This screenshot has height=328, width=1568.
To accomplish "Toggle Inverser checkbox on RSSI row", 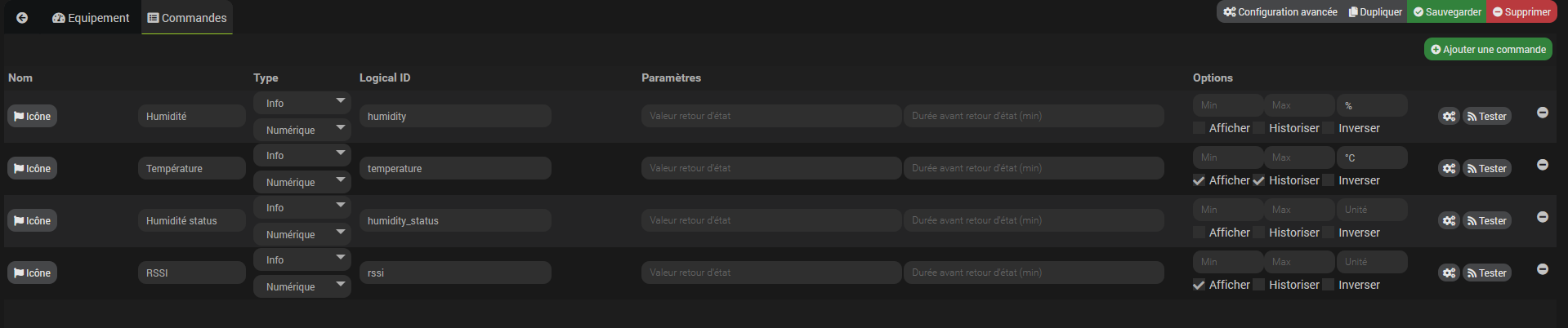I will pyautogui.click(x=1329, y=285).
